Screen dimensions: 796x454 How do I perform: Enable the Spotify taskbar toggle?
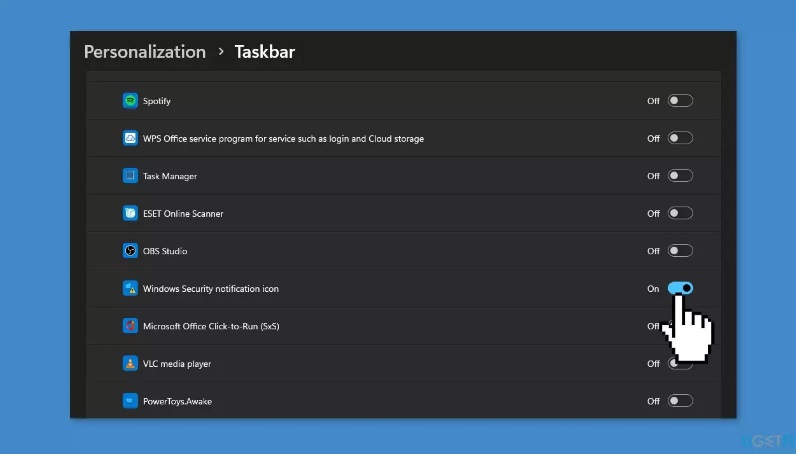pos(680,101)
